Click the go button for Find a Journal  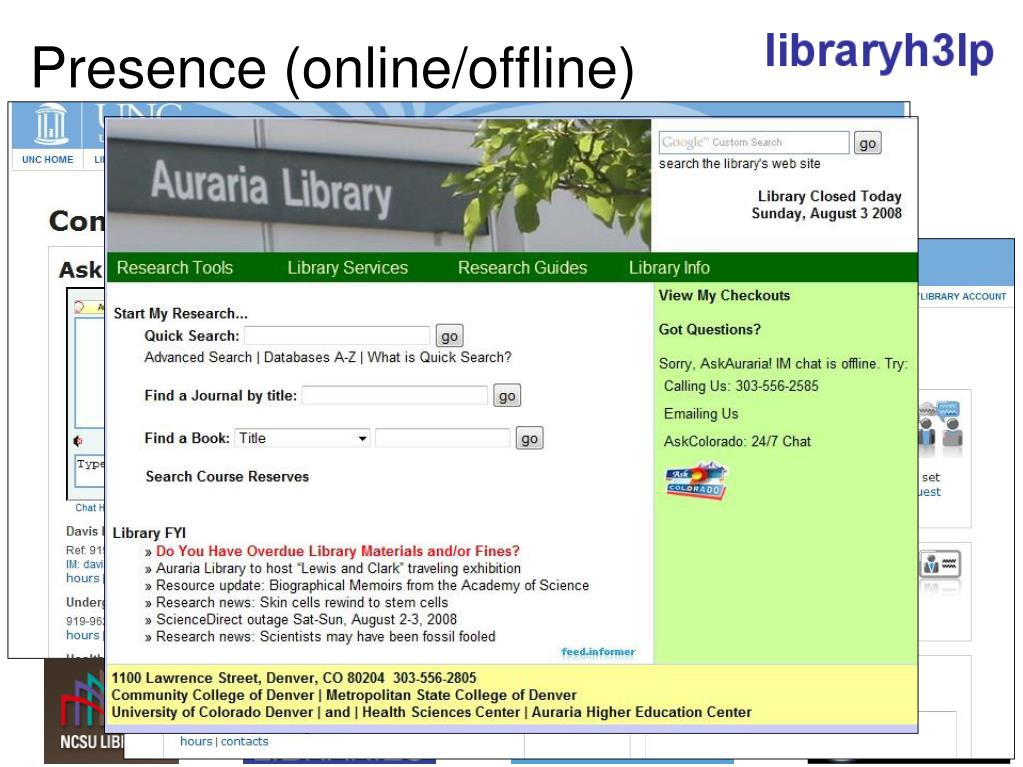pos(507,395)
